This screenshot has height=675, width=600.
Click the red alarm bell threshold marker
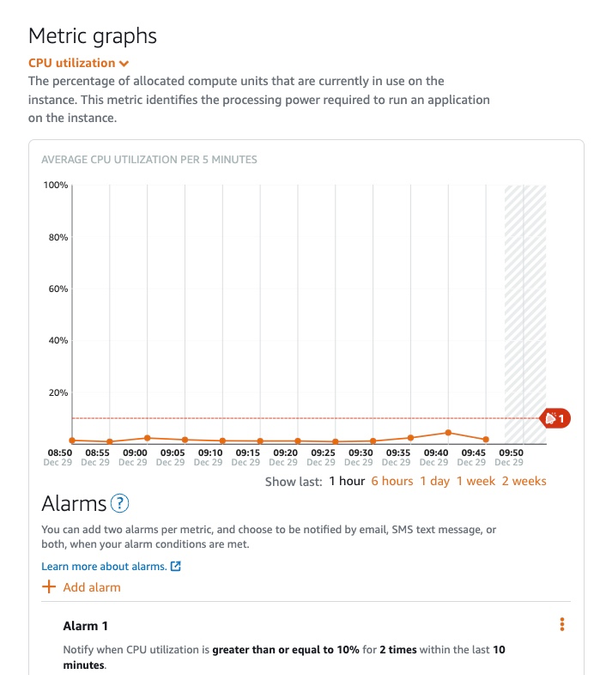click(x=555, y=418)
